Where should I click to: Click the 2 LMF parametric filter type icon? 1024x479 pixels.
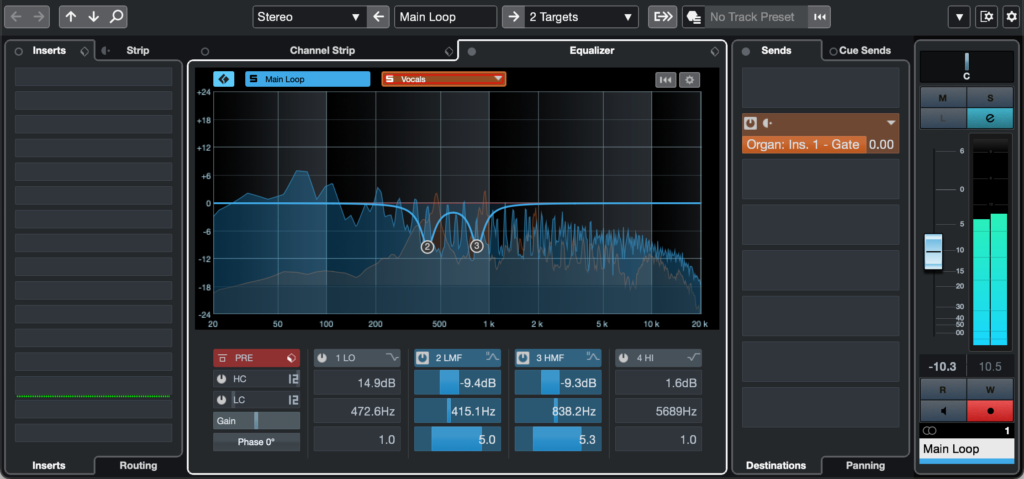pyautogui.click(x=492, y=357)
